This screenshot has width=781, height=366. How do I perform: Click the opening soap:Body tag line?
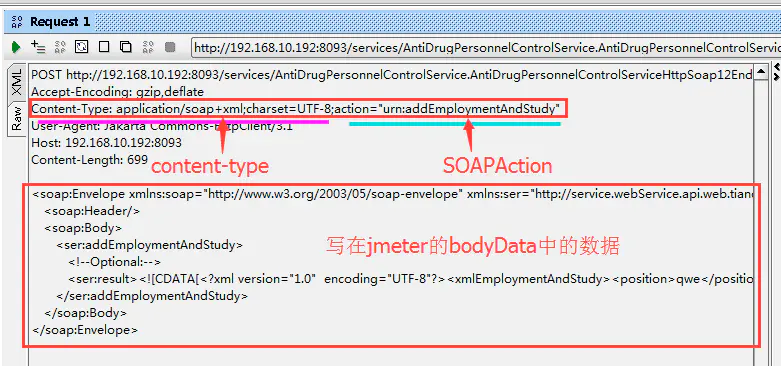tap(83, 228)
